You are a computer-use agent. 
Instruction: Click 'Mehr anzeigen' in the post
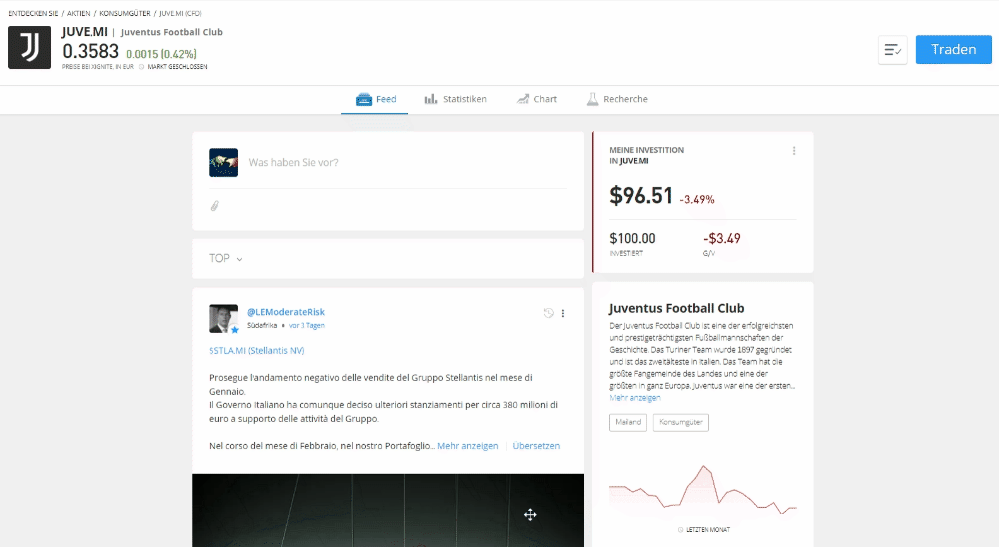click(x=468, y=446)
